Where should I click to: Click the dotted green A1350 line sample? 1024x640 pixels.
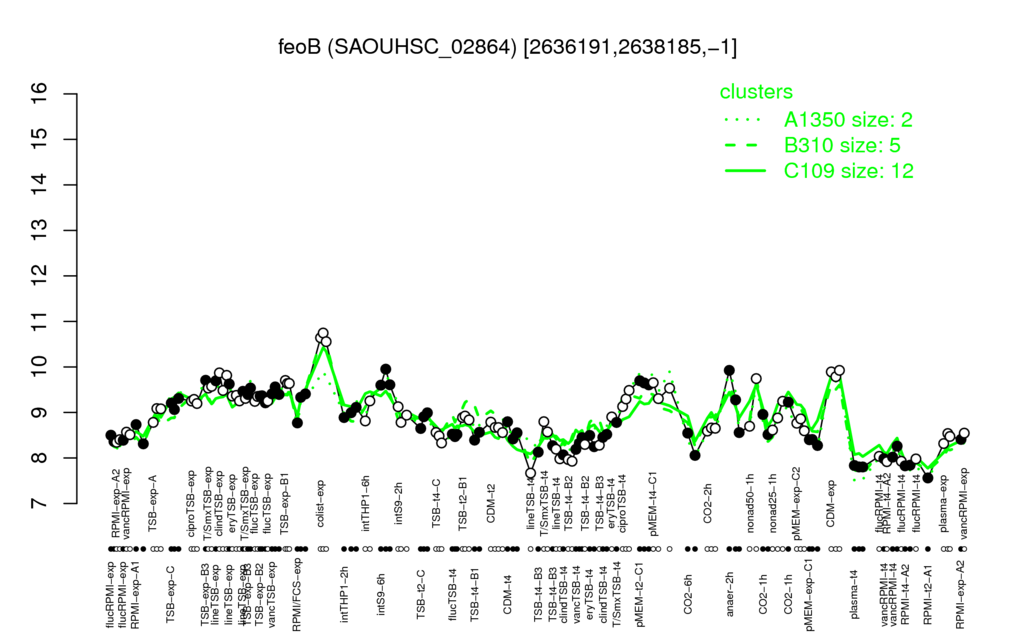point(745,120)
